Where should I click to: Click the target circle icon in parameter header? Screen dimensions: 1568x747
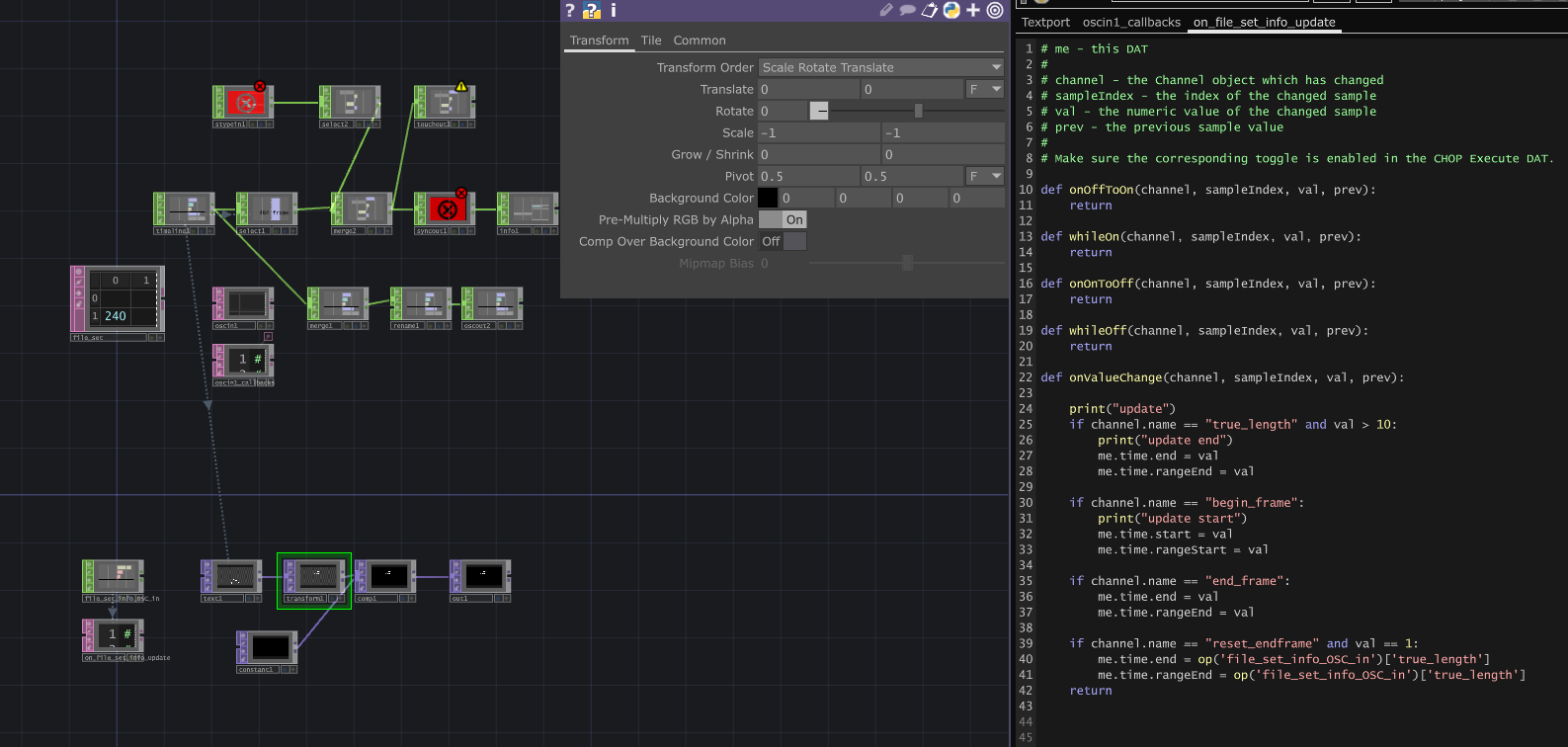[x=995, y=10]
